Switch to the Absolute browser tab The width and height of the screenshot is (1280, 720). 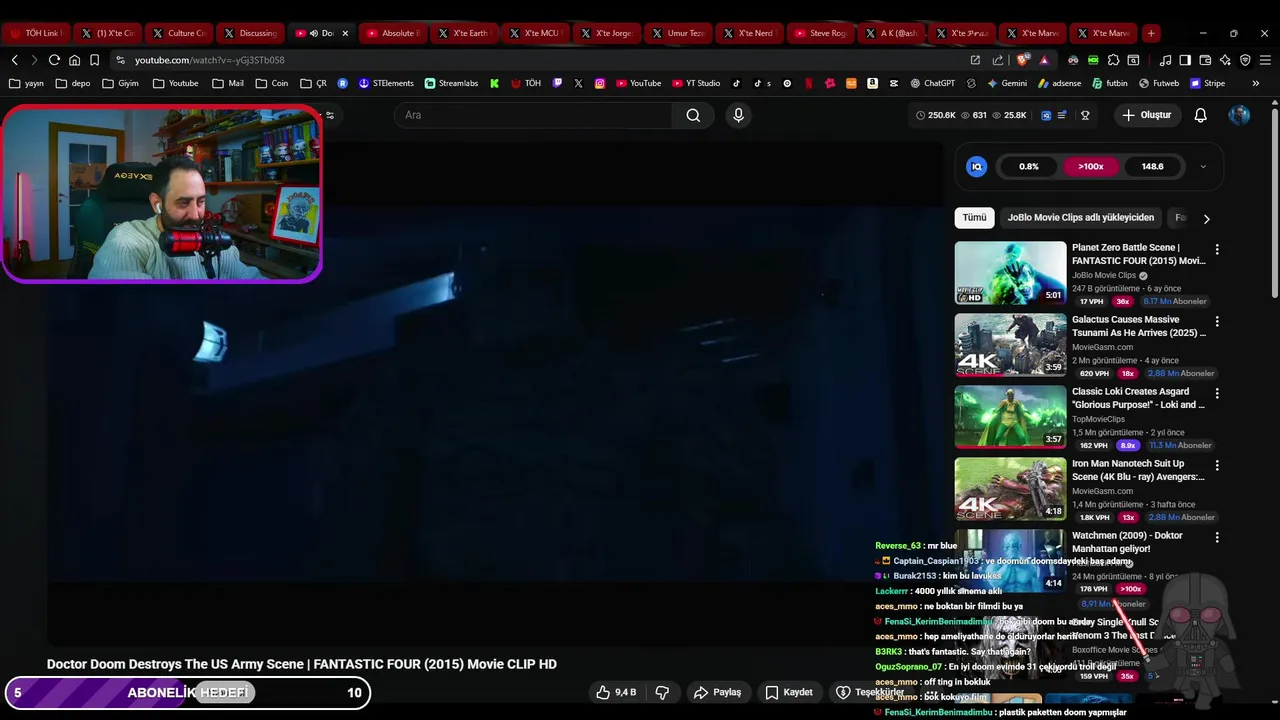[392, 33]
